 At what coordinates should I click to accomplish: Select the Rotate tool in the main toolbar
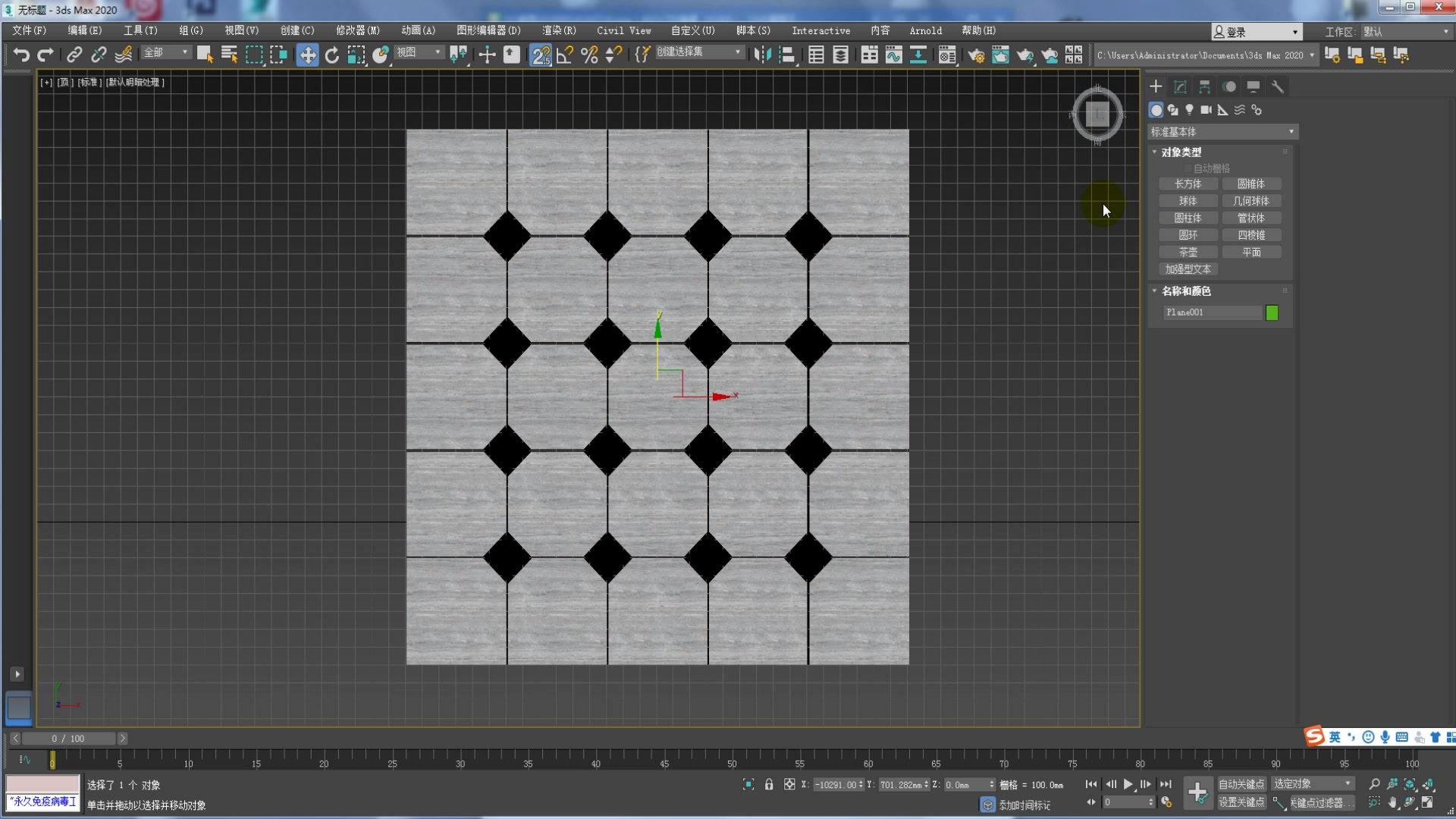click(331, 55)
